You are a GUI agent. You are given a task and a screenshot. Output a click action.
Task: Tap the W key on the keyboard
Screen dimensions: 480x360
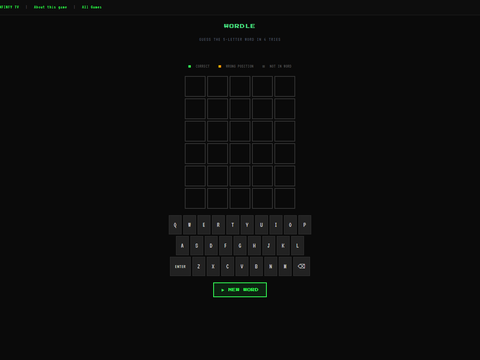point(189,225)
